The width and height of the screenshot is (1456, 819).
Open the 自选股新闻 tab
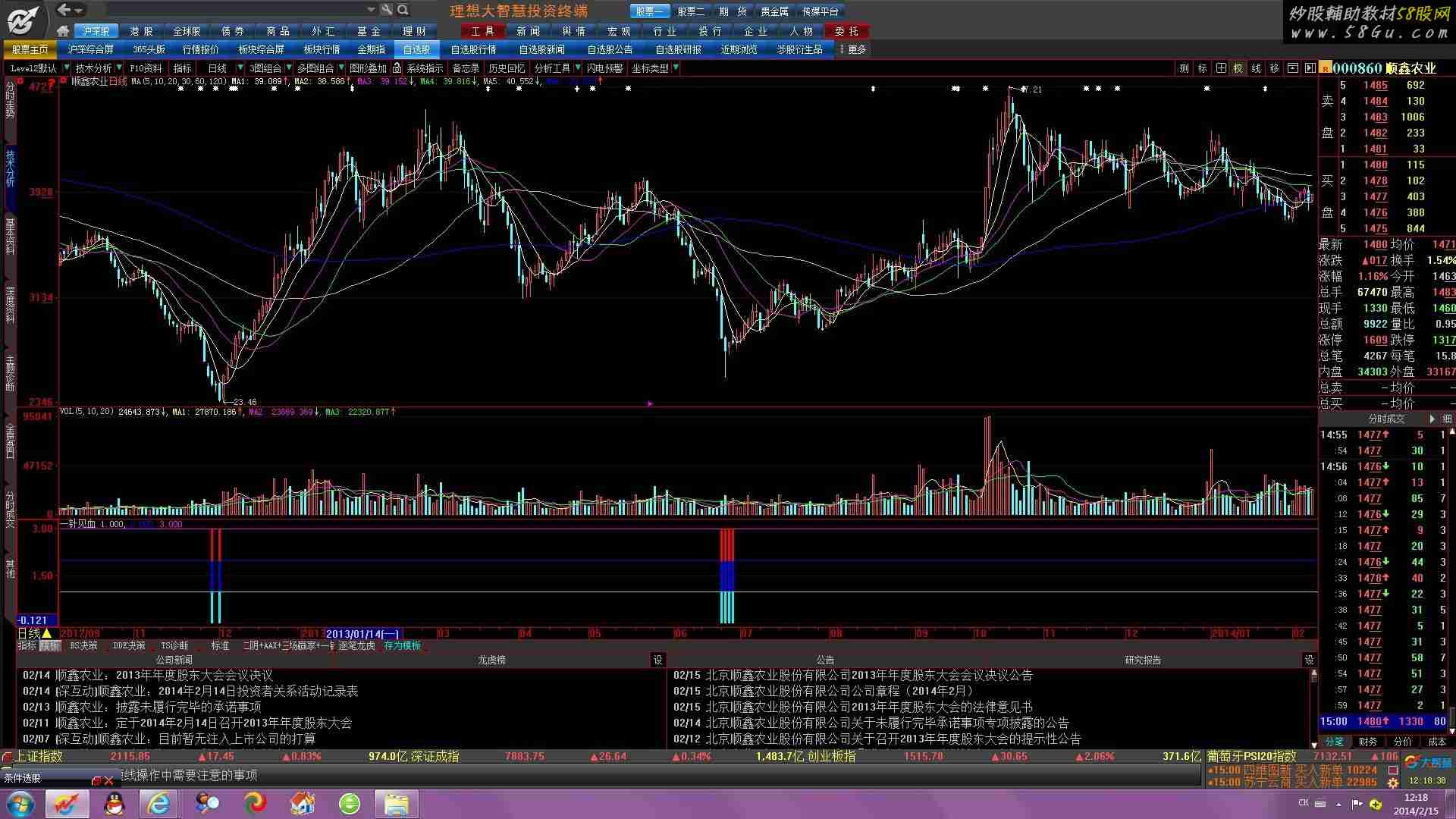[x=542, y=49]
